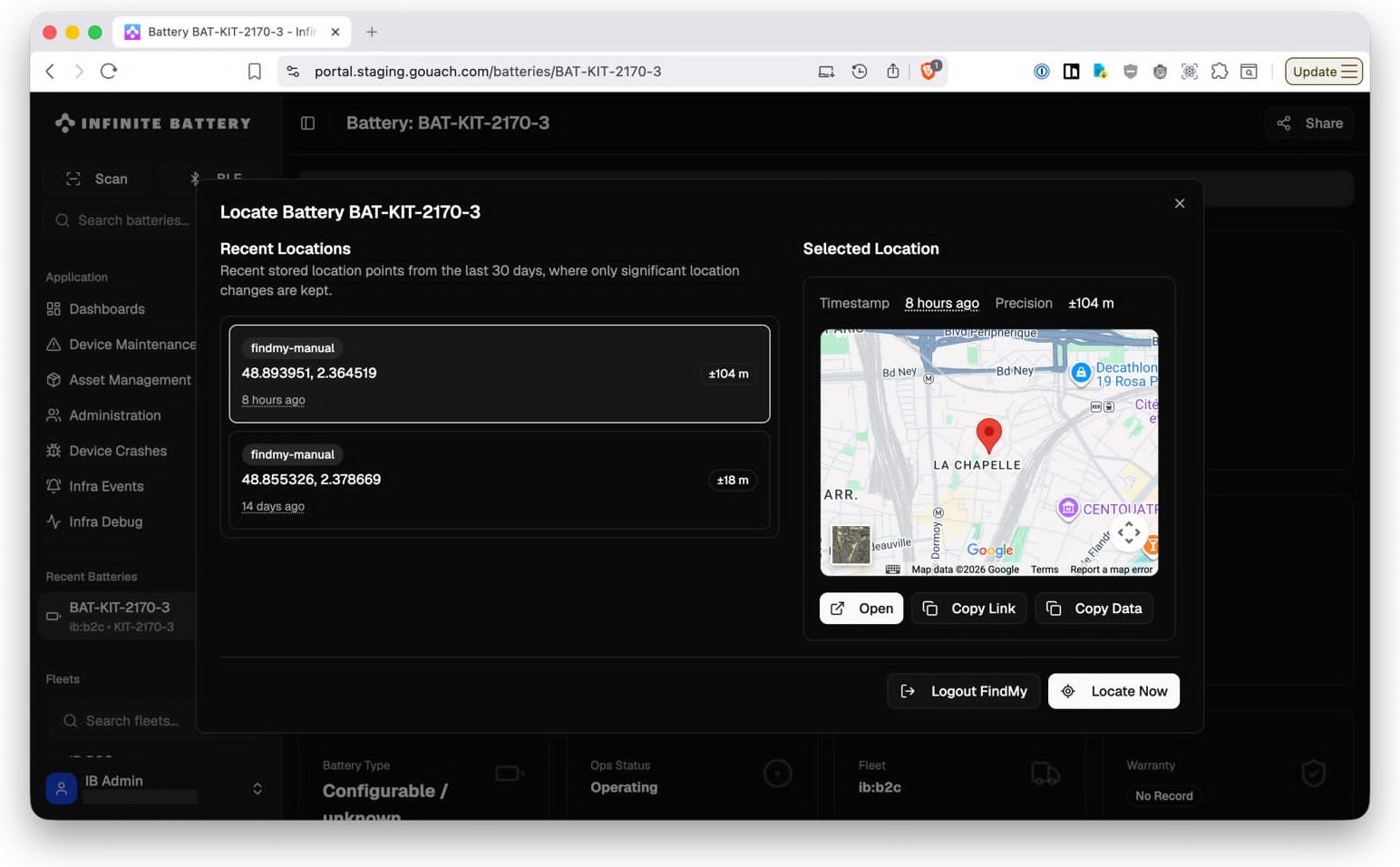Open Device Maintenance section
This screenshot has width=1400, height=867.
coord(121,345)
